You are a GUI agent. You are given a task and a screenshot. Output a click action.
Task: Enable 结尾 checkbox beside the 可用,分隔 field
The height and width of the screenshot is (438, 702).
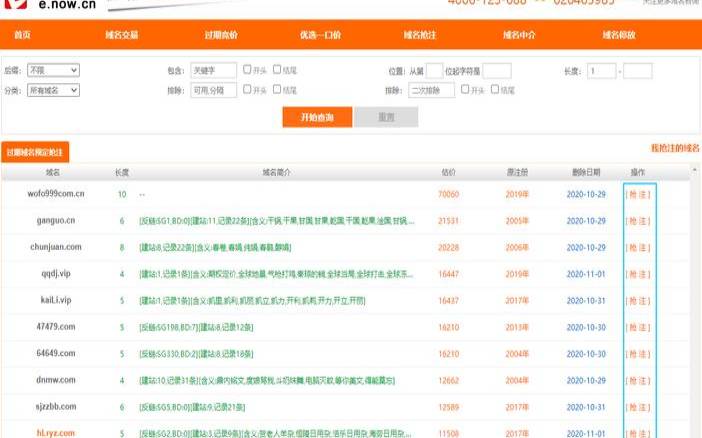point(277,89)
